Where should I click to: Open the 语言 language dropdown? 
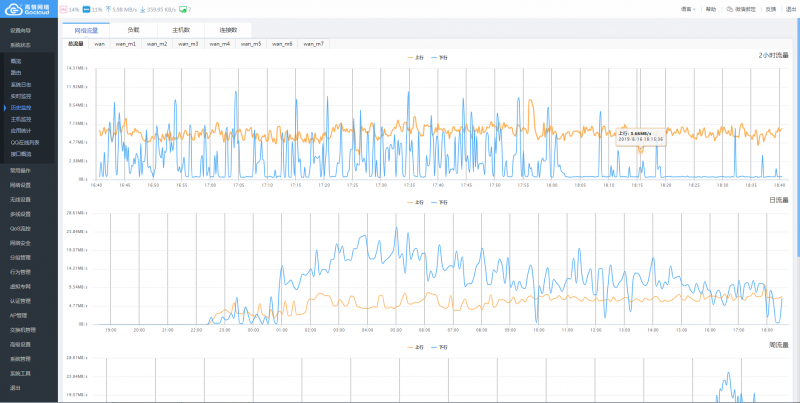(x=688, y=9)
